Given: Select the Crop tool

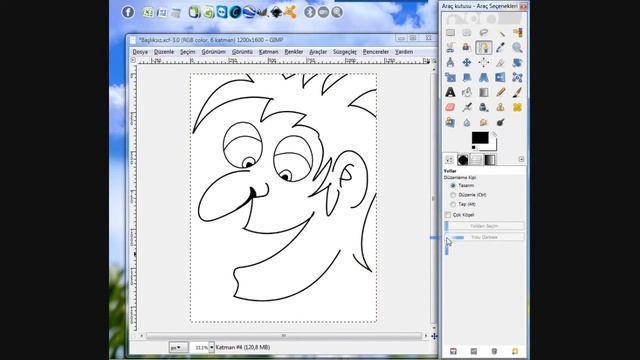Looking at the screenshot, I should coord(500,62).
